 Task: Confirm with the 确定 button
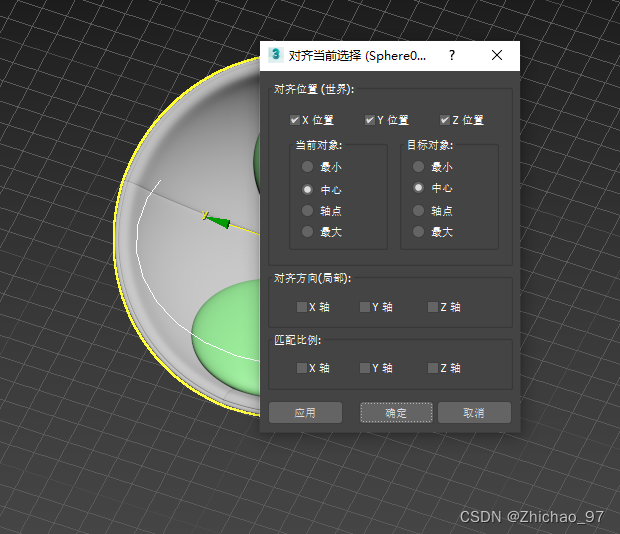396,413
